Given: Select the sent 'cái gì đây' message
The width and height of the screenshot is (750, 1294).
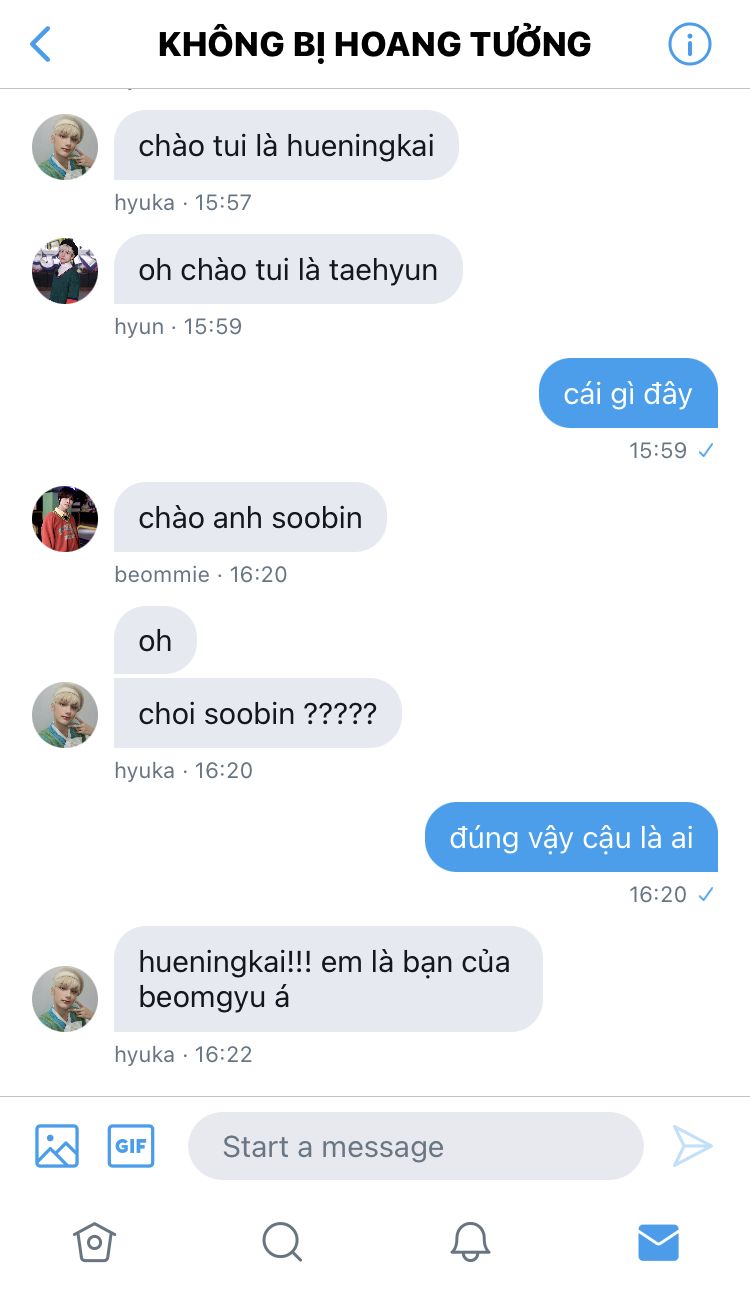Looking at the screenshot, I should (628, 393).
